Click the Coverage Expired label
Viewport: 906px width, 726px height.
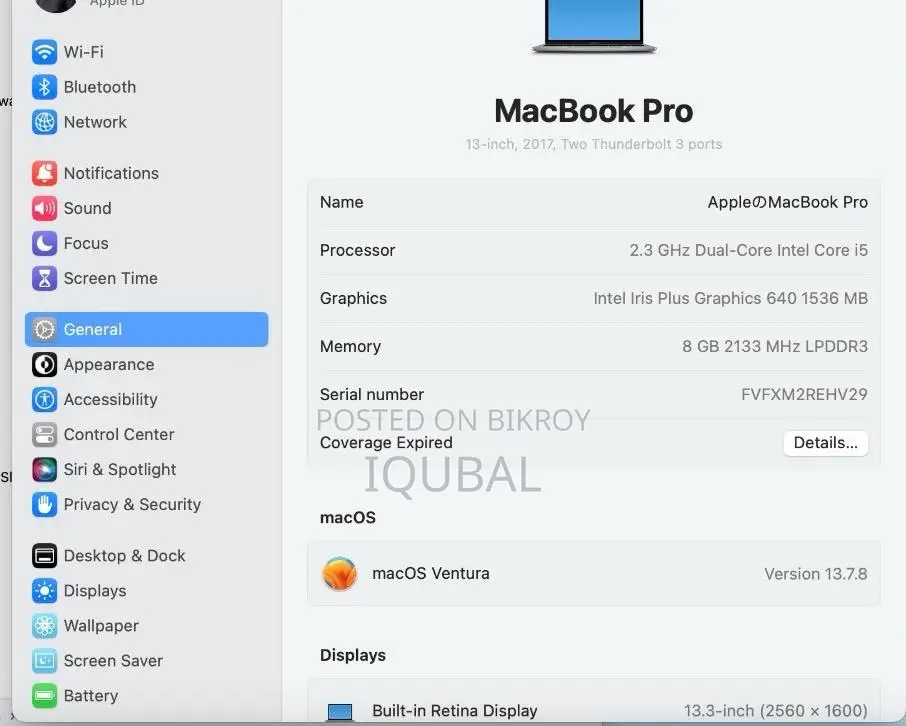387,443
